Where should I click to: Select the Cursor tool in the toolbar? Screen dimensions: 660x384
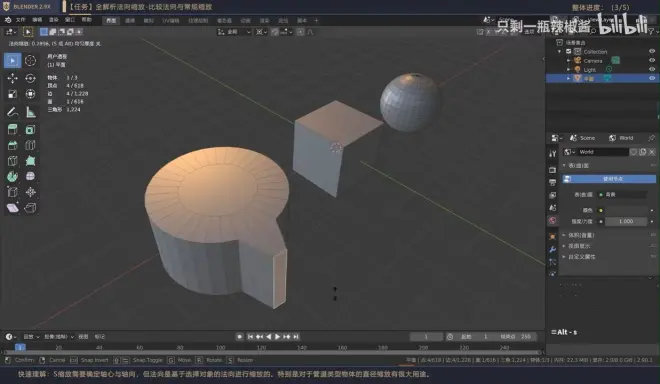click(30, 61)
